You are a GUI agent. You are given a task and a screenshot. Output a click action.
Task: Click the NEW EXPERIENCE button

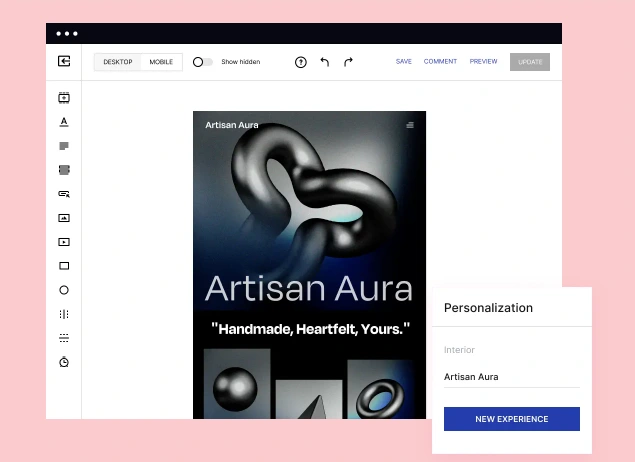coord(511,419)
